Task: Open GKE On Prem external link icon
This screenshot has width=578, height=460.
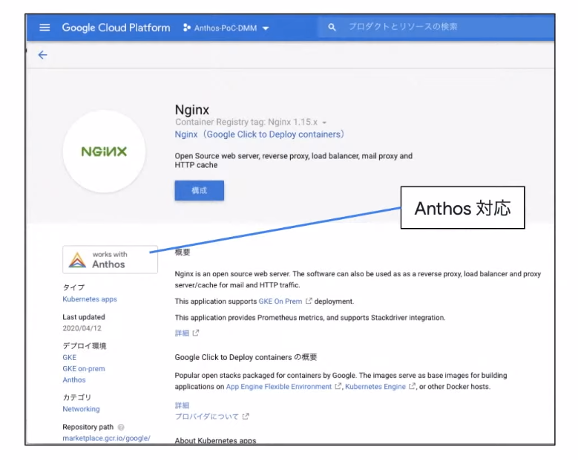Action: click(309, 301)
